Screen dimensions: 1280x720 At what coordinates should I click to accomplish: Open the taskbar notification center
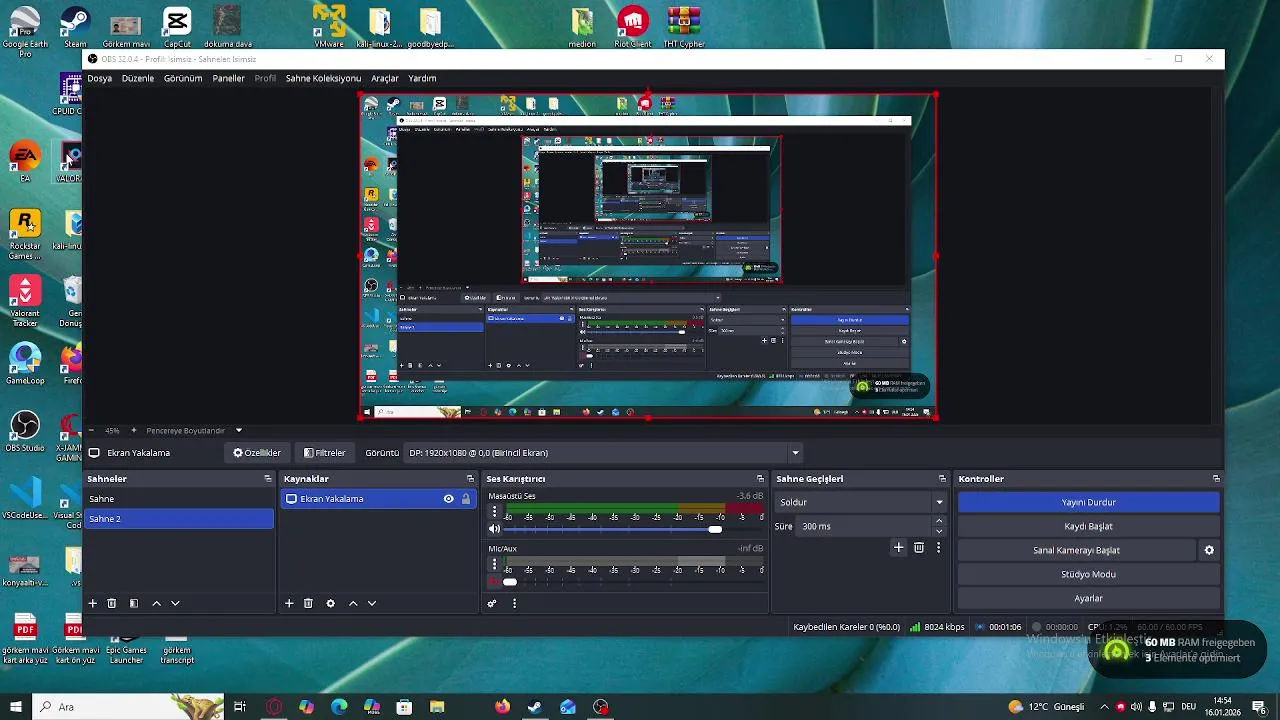tap(1259, 707)
